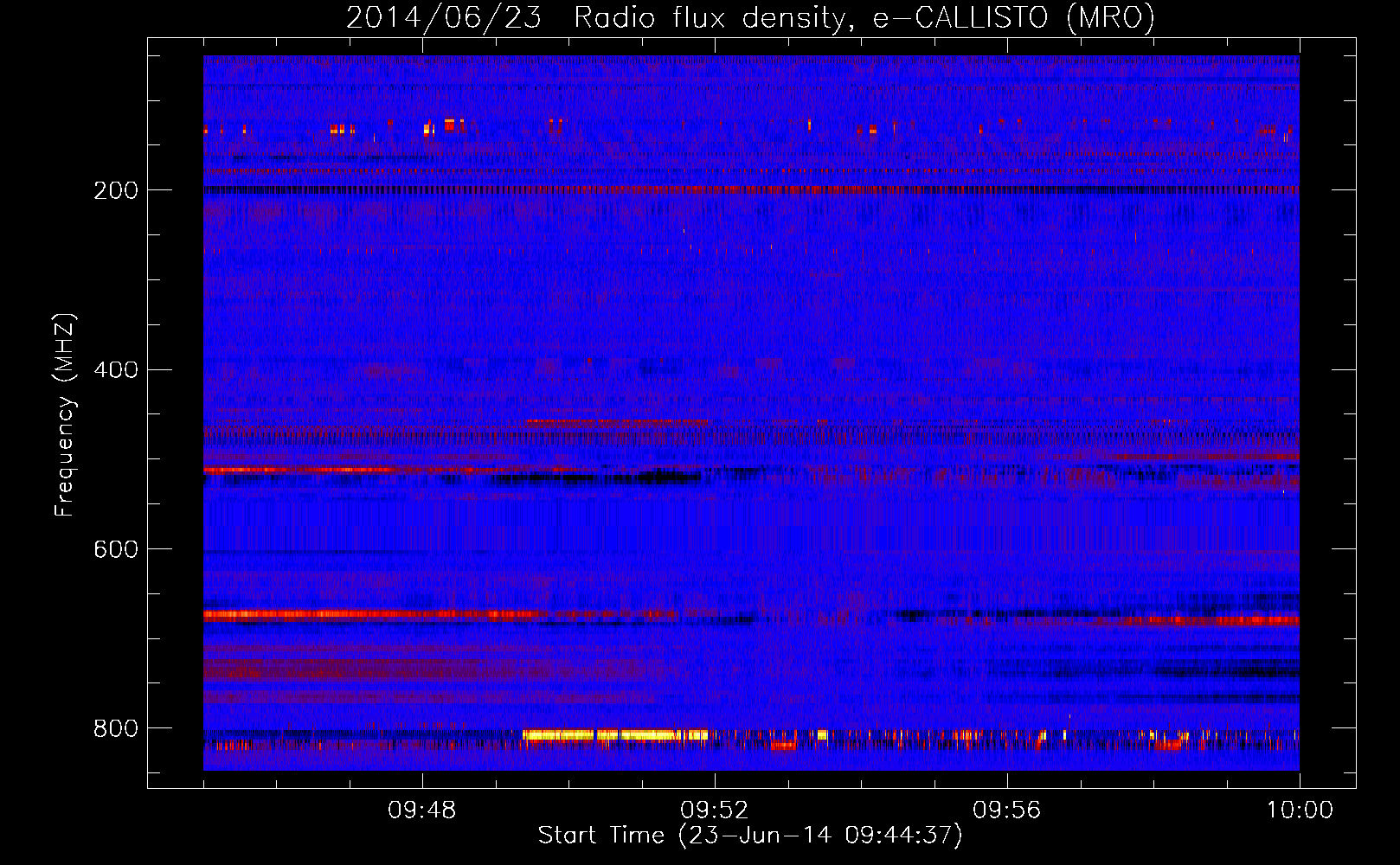
Task: Click the 09:56 time tick label
Action: pyautogui.click(x=1007, y=811)
